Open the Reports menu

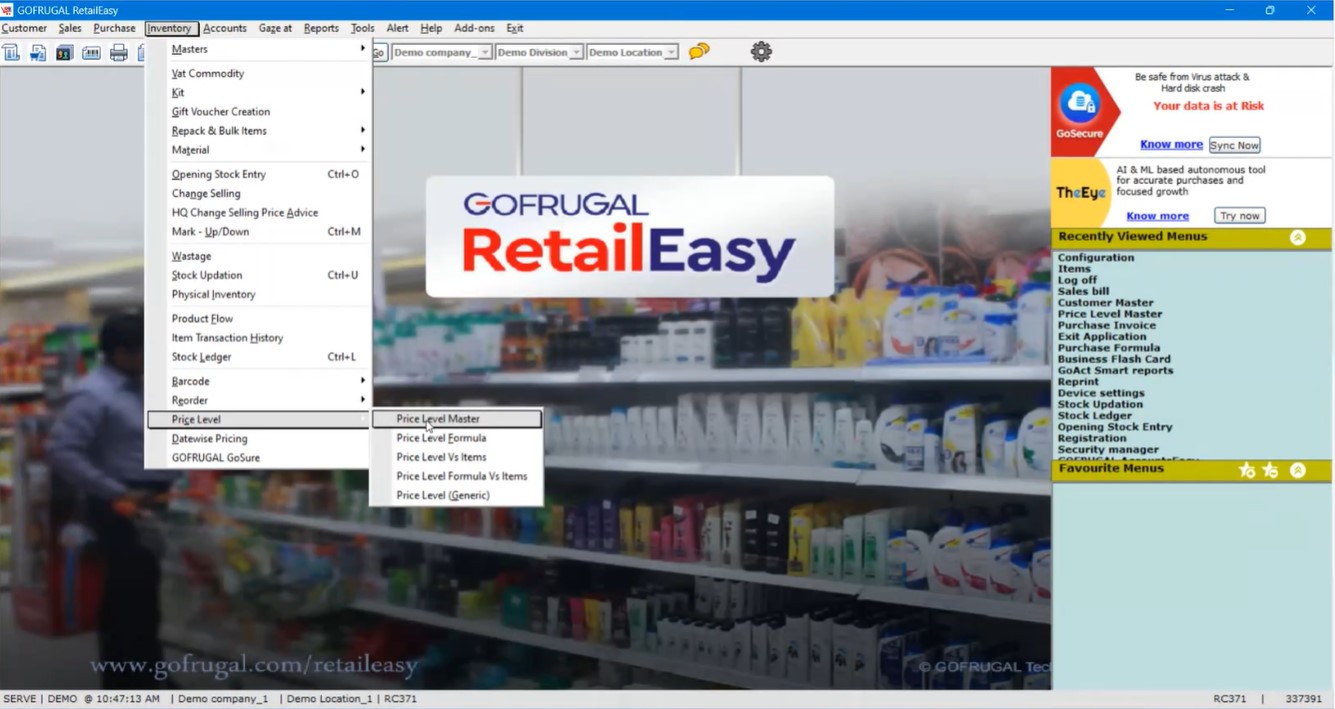[x=321, y=28]
